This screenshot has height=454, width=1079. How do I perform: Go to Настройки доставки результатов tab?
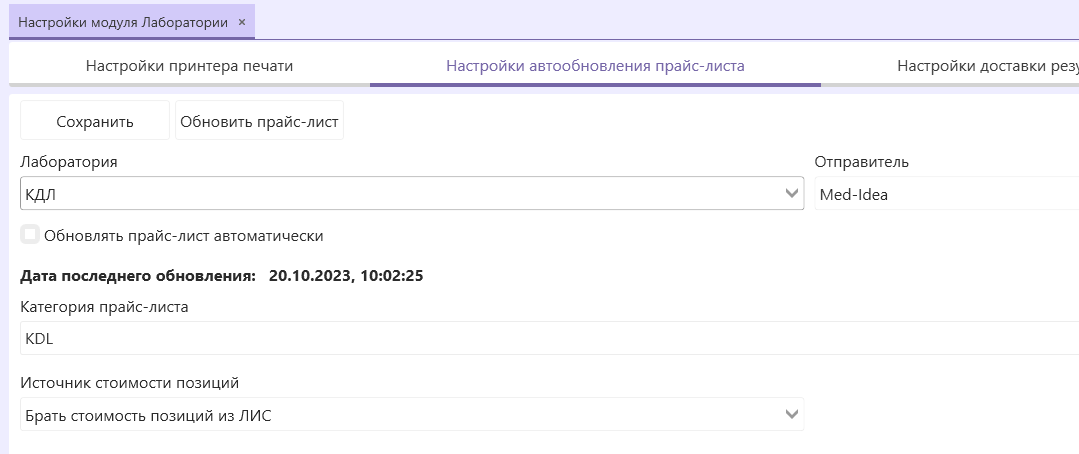pos(985,66)
